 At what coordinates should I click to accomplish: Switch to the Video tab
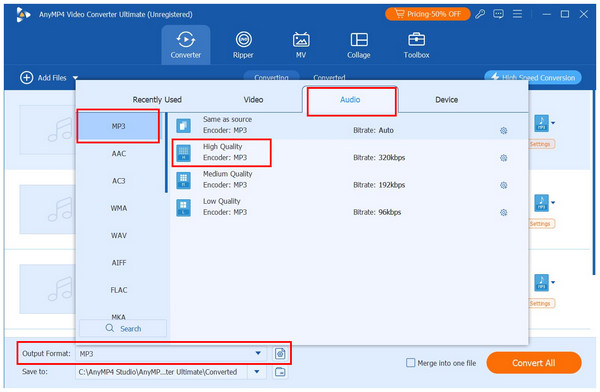pyautogui.click(x=253, y=100)
